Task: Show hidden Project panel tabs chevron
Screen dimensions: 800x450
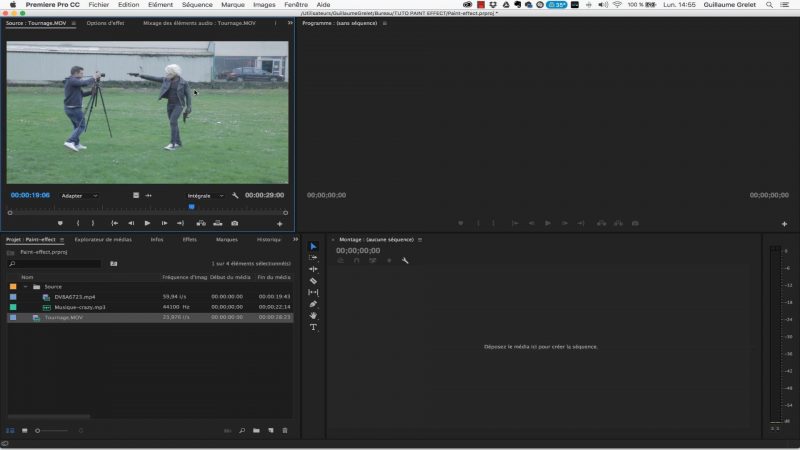Action: pos(295,239)
